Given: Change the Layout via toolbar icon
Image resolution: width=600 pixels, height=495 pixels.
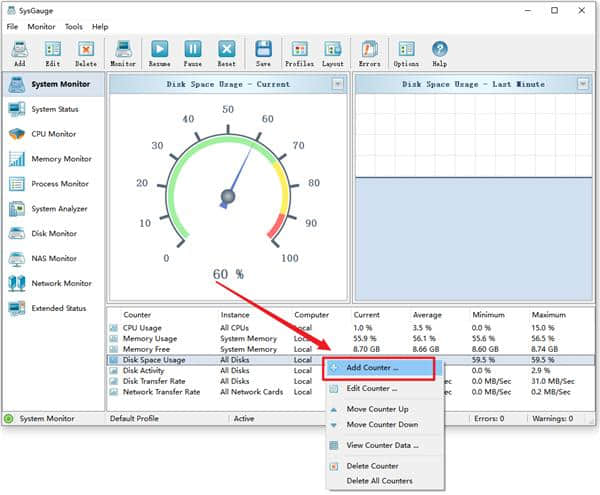Looking at the screenshot, I should (x=333, y=52).
